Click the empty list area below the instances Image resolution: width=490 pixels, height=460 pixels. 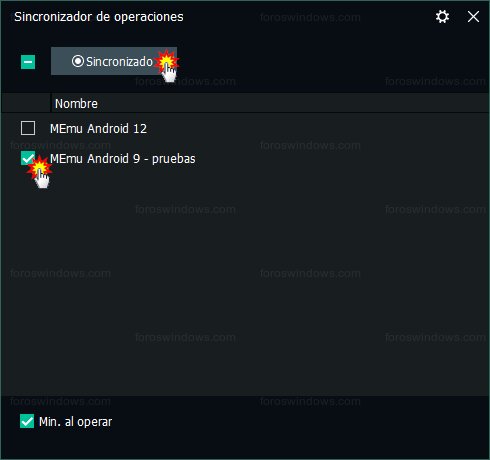point(245,283)
